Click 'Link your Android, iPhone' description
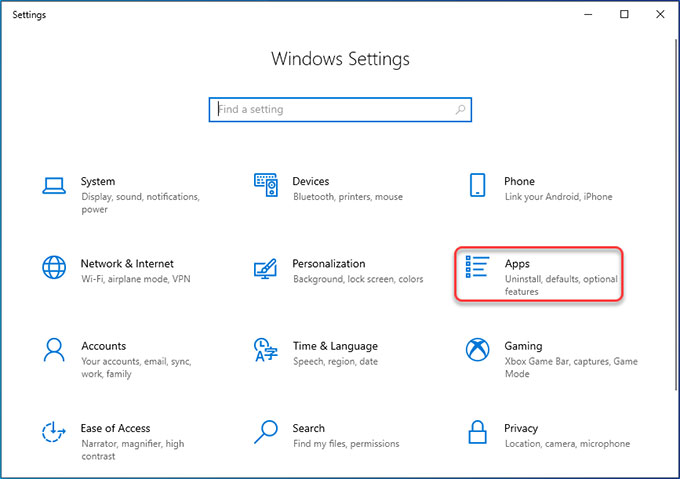The width and height of the screenshot is (680, 479). pos(559,197)
